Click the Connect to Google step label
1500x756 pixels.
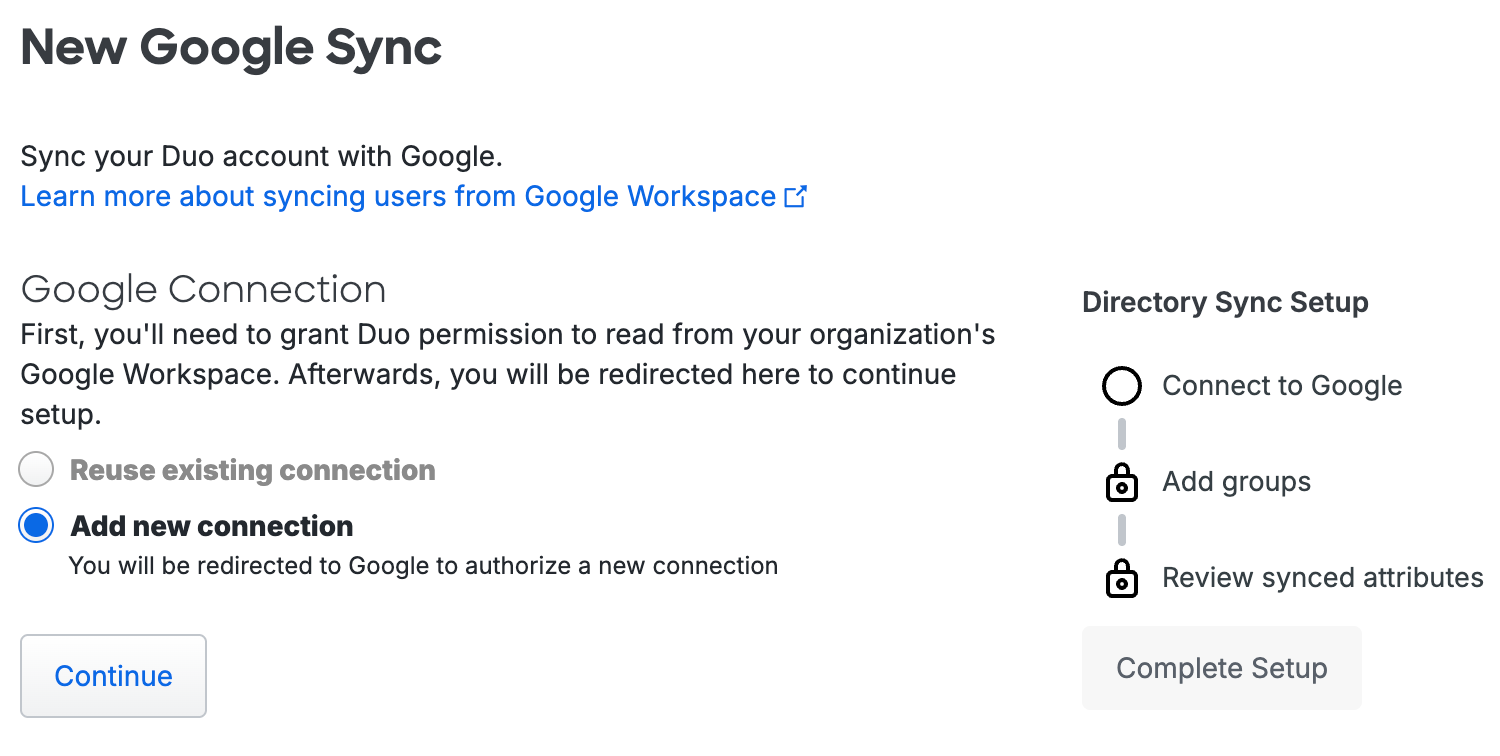pyautogui.click(x=1282, y=385)
